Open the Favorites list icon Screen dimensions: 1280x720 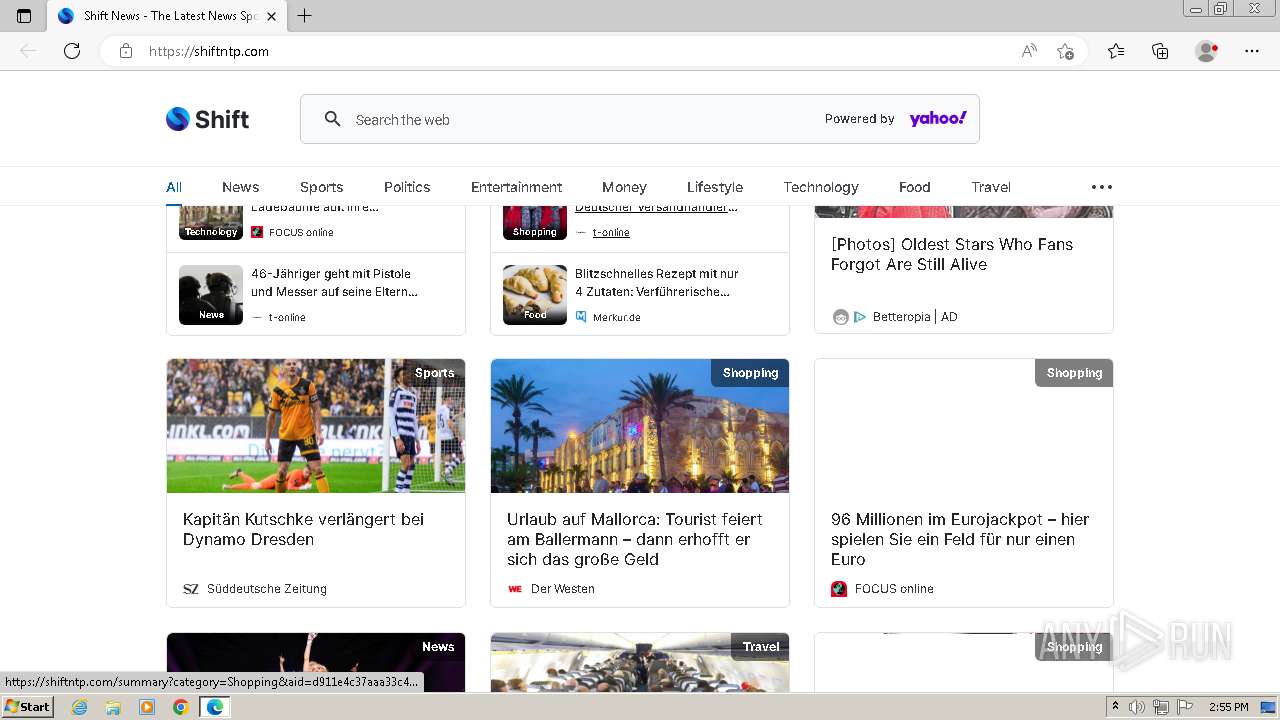1116,51
